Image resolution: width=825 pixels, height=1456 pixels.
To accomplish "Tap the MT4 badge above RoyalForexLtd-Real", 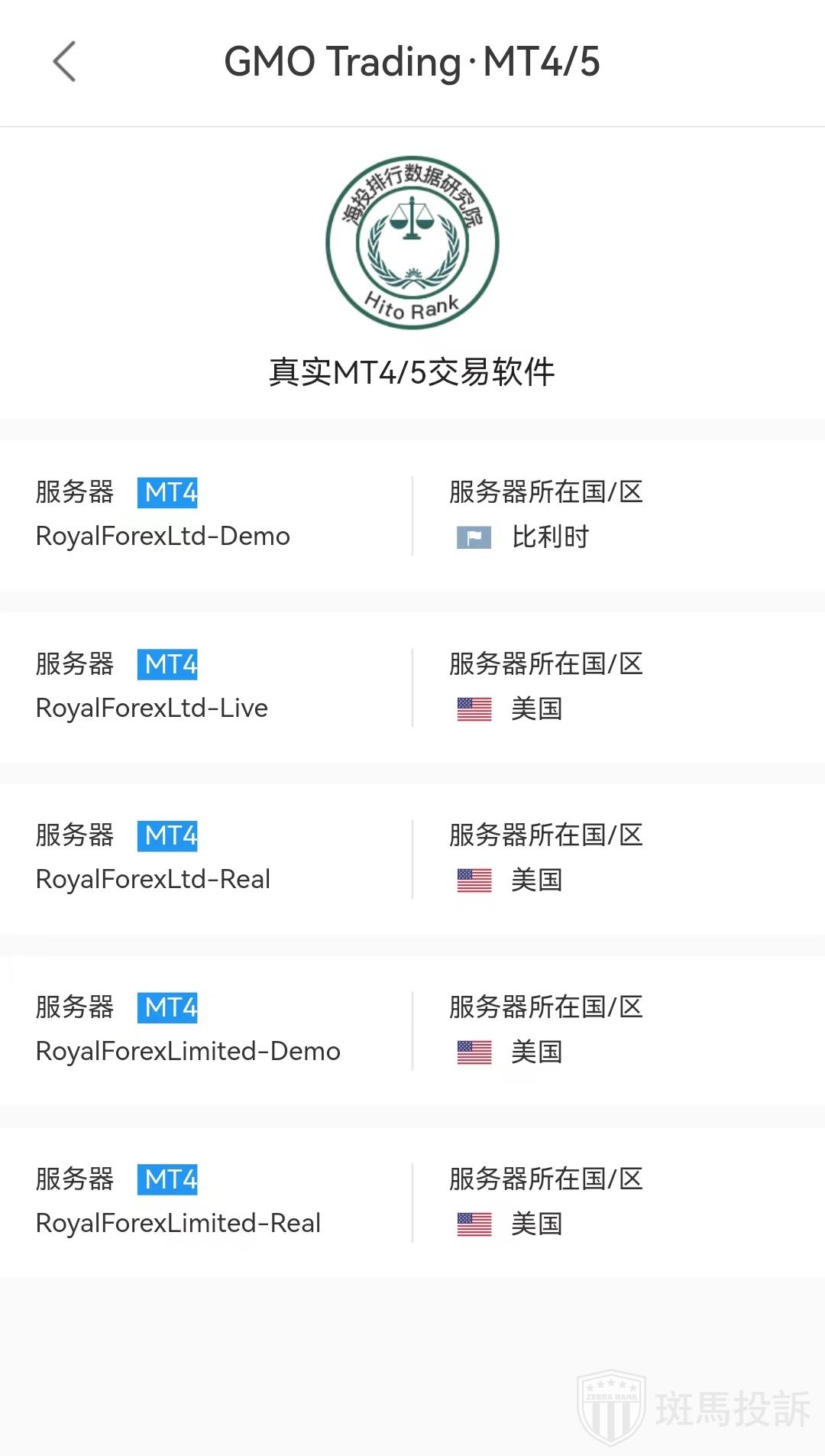I will click(x=167, y=835).
